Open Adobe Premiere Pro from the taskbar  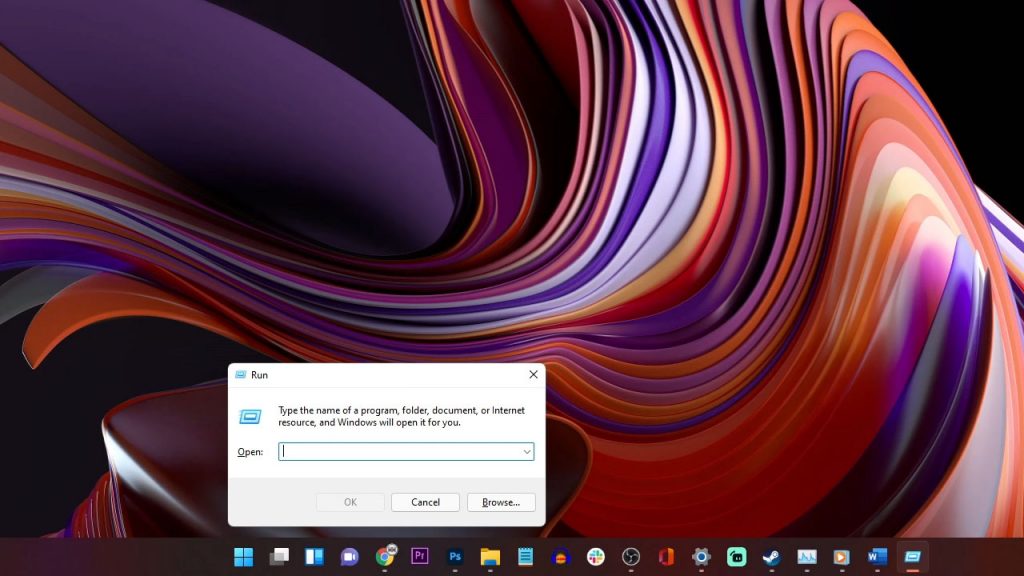tap(420, 556)
